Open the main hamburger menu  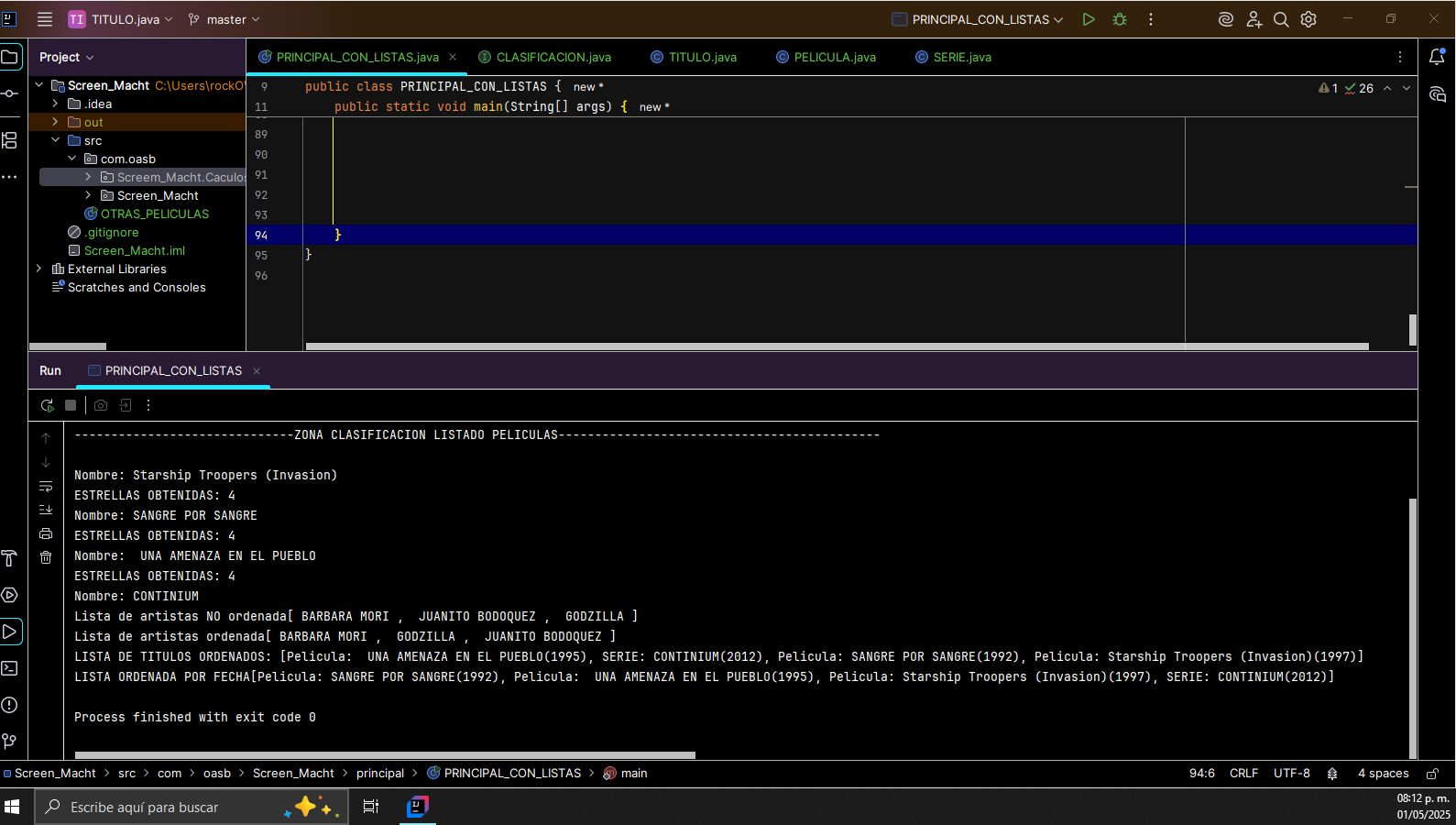45,19
